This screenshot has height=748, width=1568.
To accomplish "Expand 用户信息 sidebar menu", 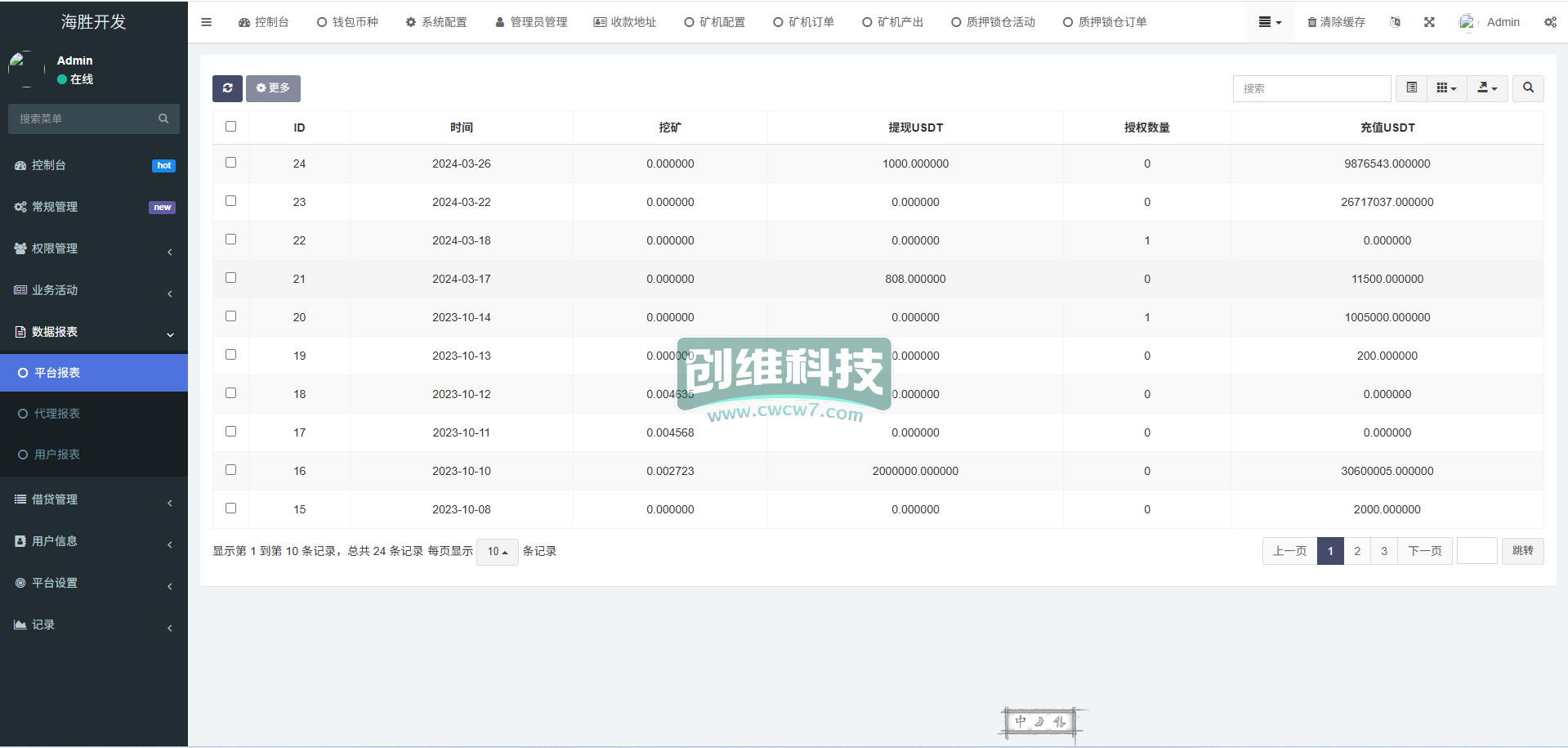I will coord(94,541).
